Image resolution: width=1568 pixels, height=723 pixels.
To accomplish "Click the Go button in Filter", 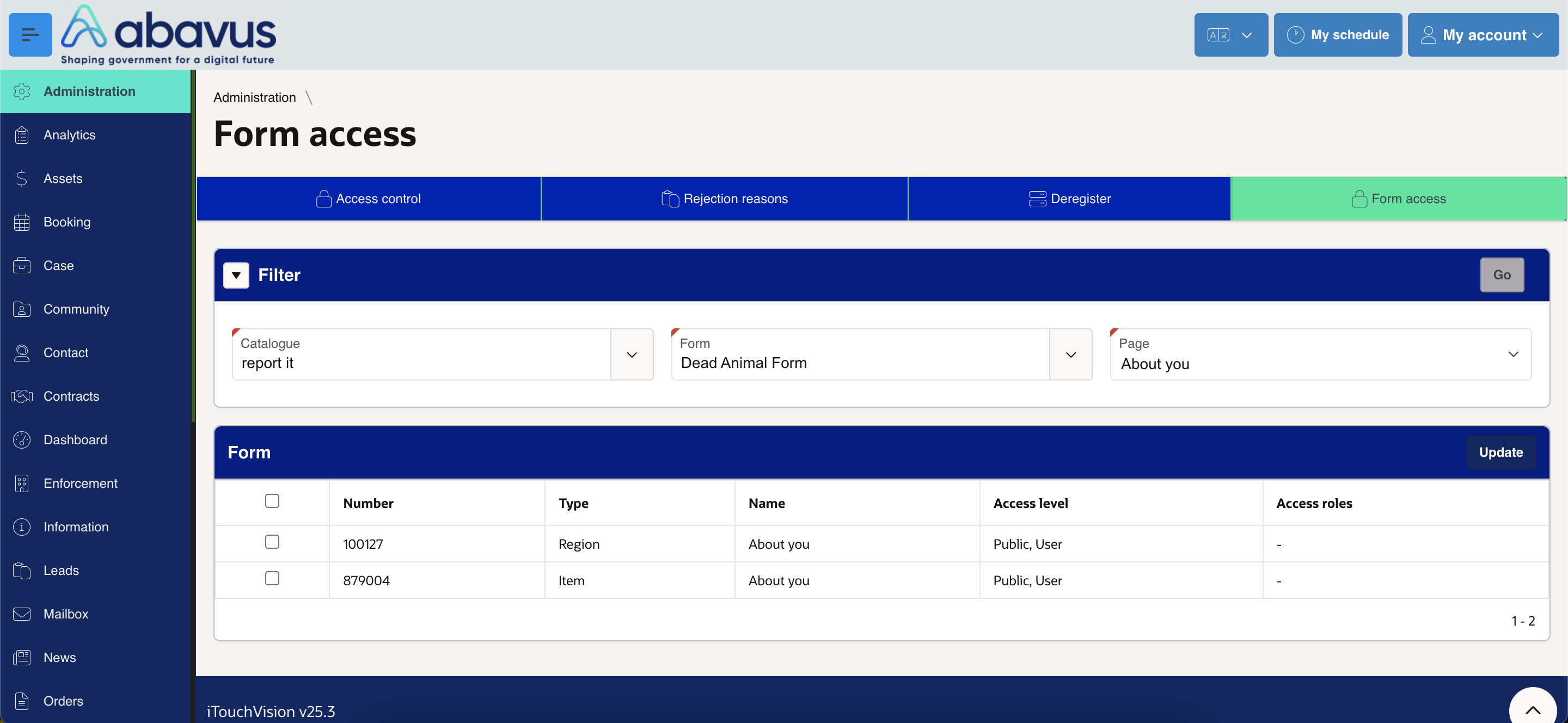I will [1502, 275].
